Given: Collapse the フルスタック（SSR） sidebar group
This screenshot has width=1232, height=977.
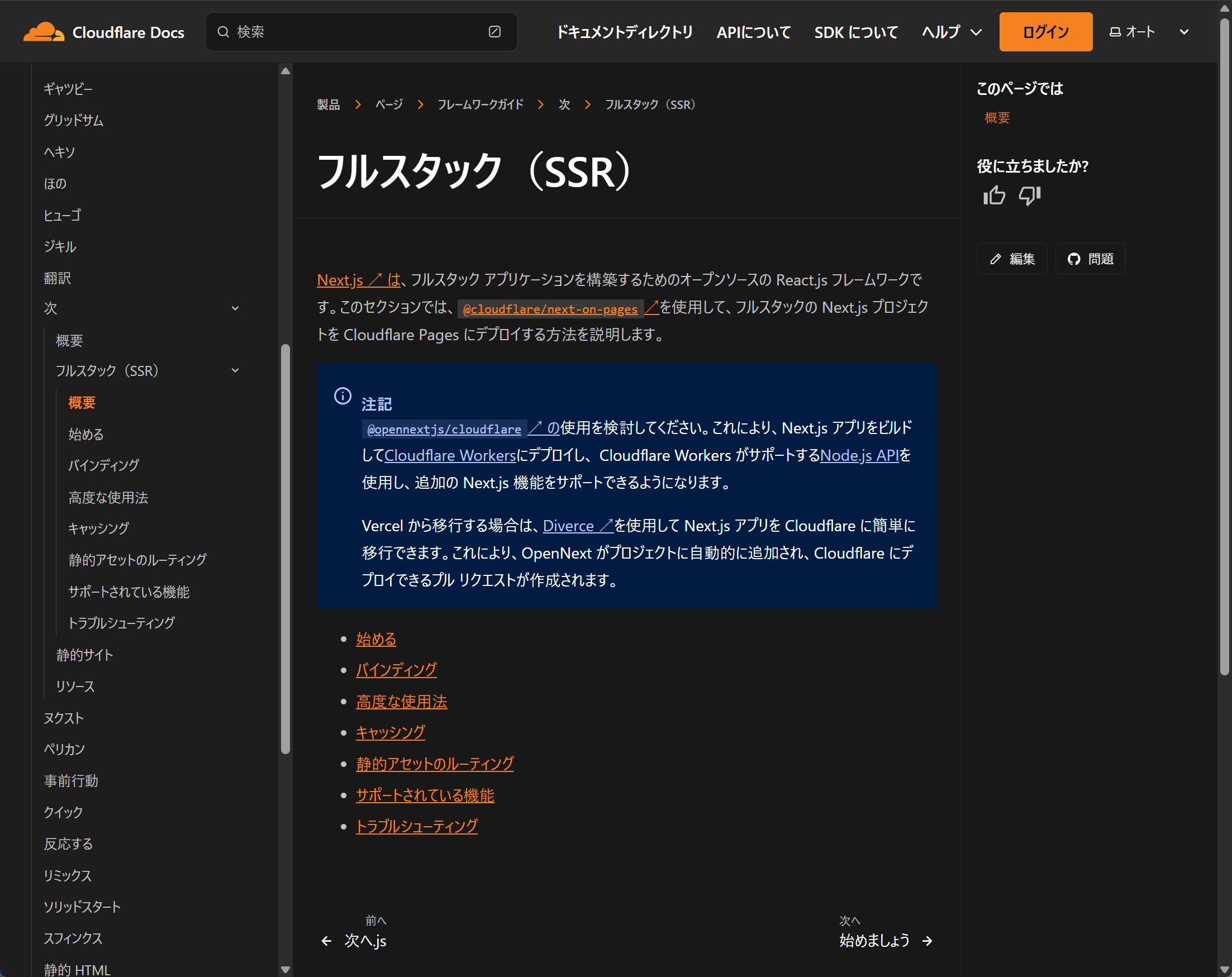Looking at the screenshot, I should pos(235,371).
